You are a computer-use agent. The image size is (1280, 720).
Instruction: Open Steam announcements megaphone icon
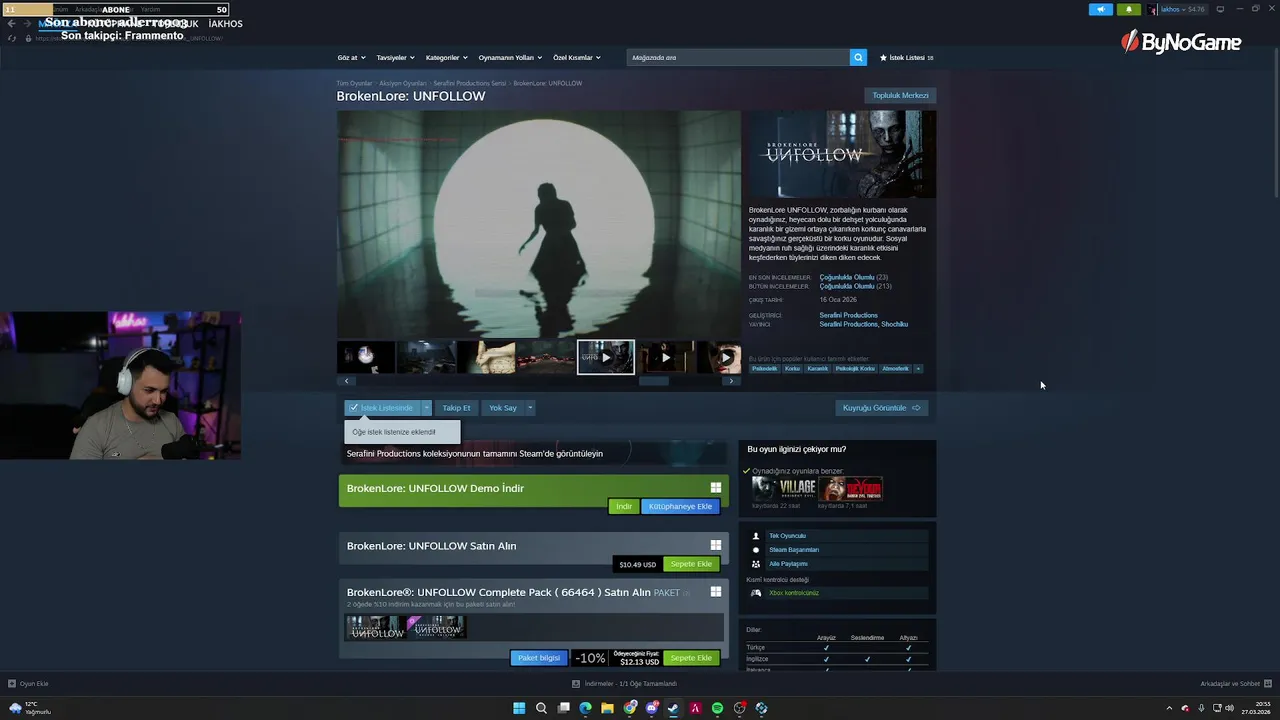click(1100, 9)
